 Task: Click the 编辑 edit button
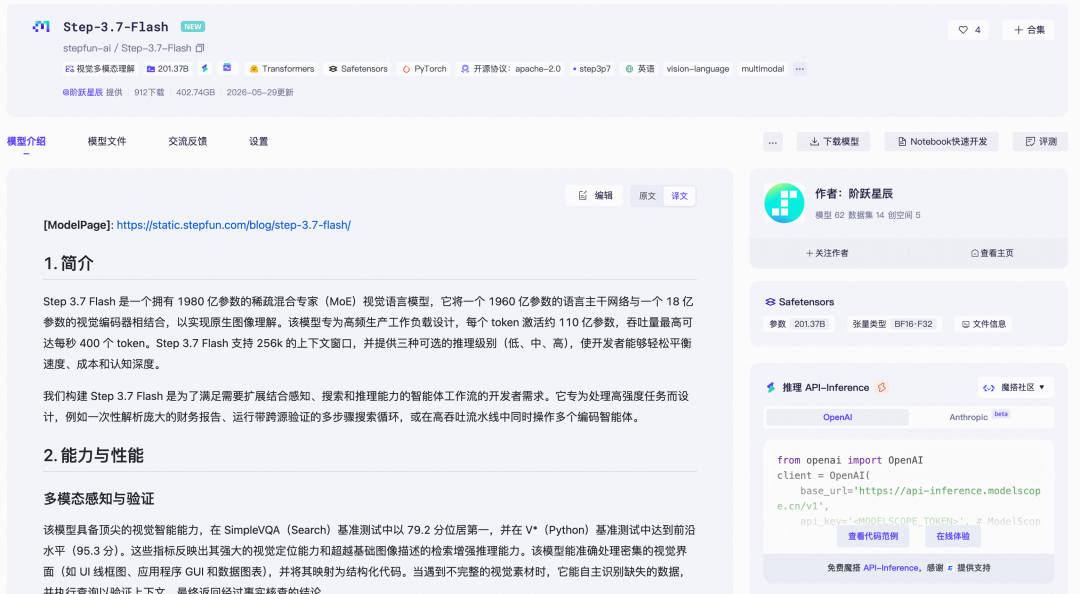point(594,196)
